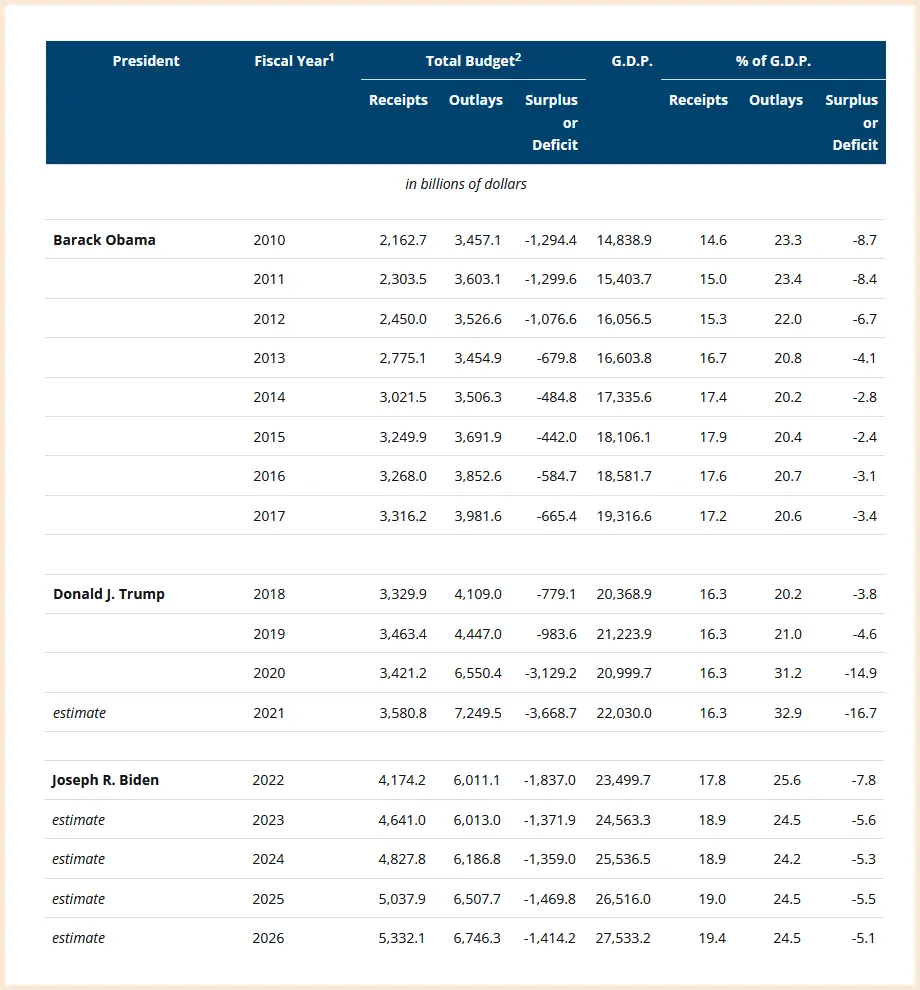Image resolution: width=920 pixels, height=990 pixels.
Task: Click the 2020 deficit value -3,129.2
Action: [551, 673]
